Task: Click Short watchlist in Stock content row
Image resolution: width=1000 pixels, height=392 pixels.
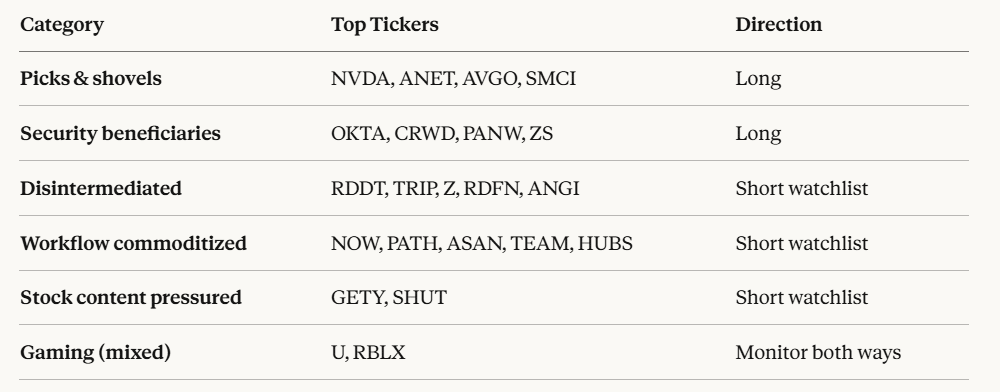Action: pyautogui.click(x=802, y=298)
